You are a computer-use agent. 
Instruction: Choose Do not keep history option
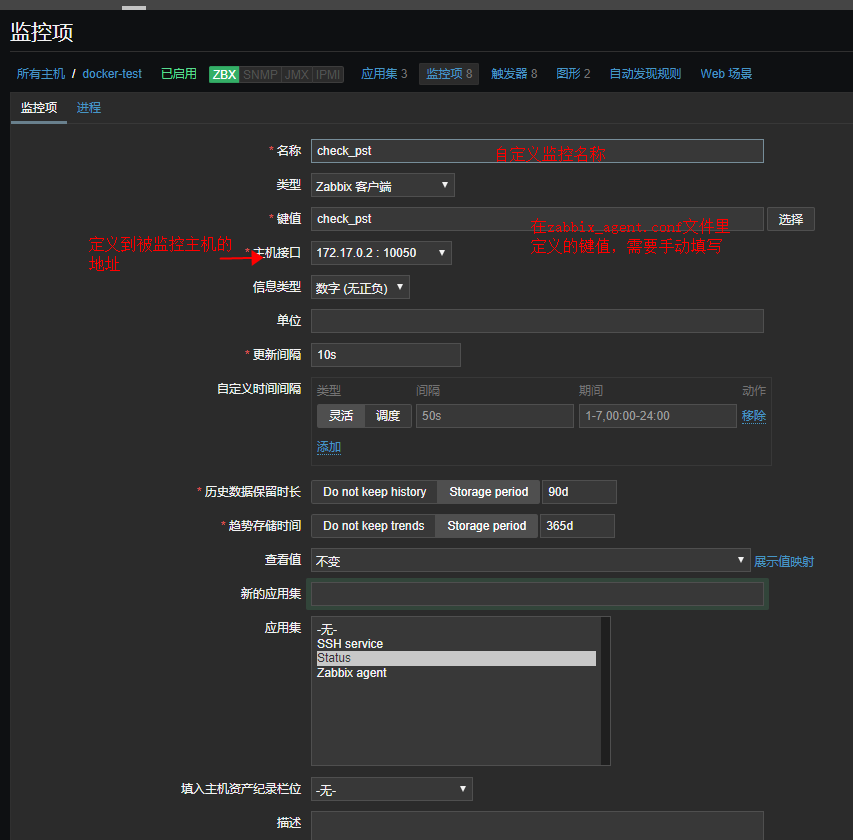click(x=374, y=492)
